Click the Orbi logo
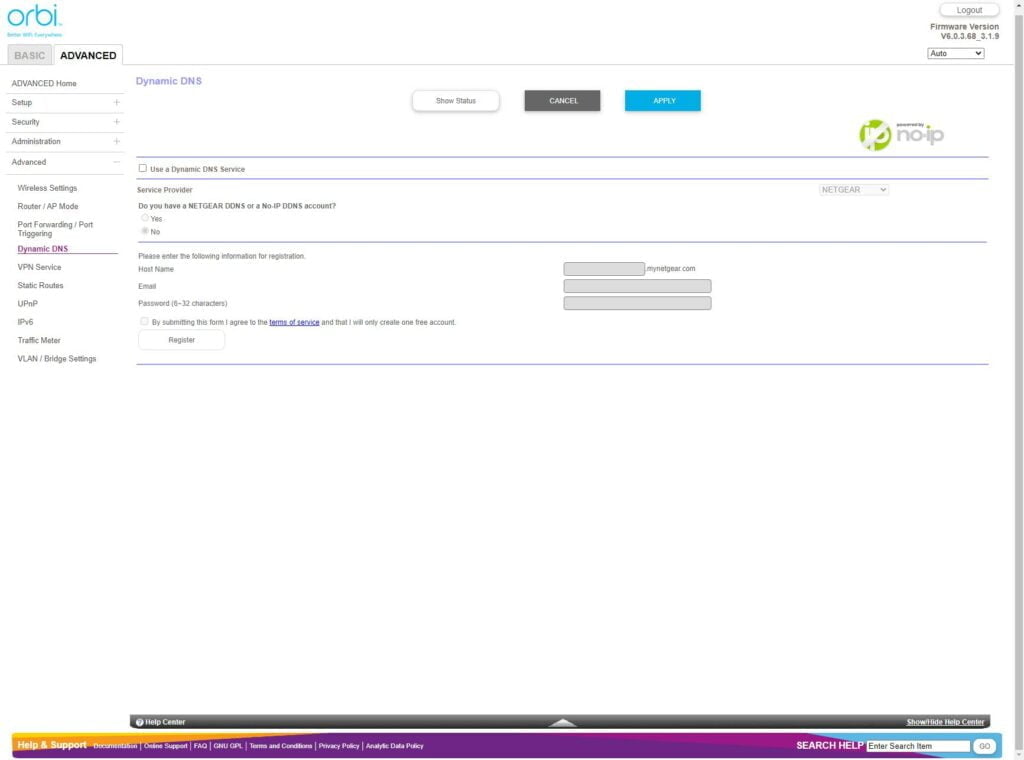Viewport: 1024px width, 760px height. [x=34, y=17]
